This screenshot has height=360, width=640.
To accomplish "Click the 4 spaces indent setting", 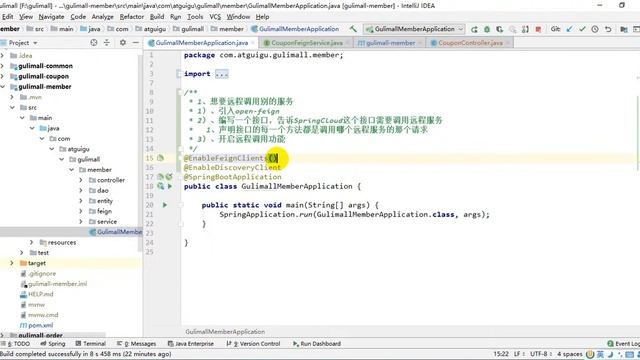I will click(570, 354).
